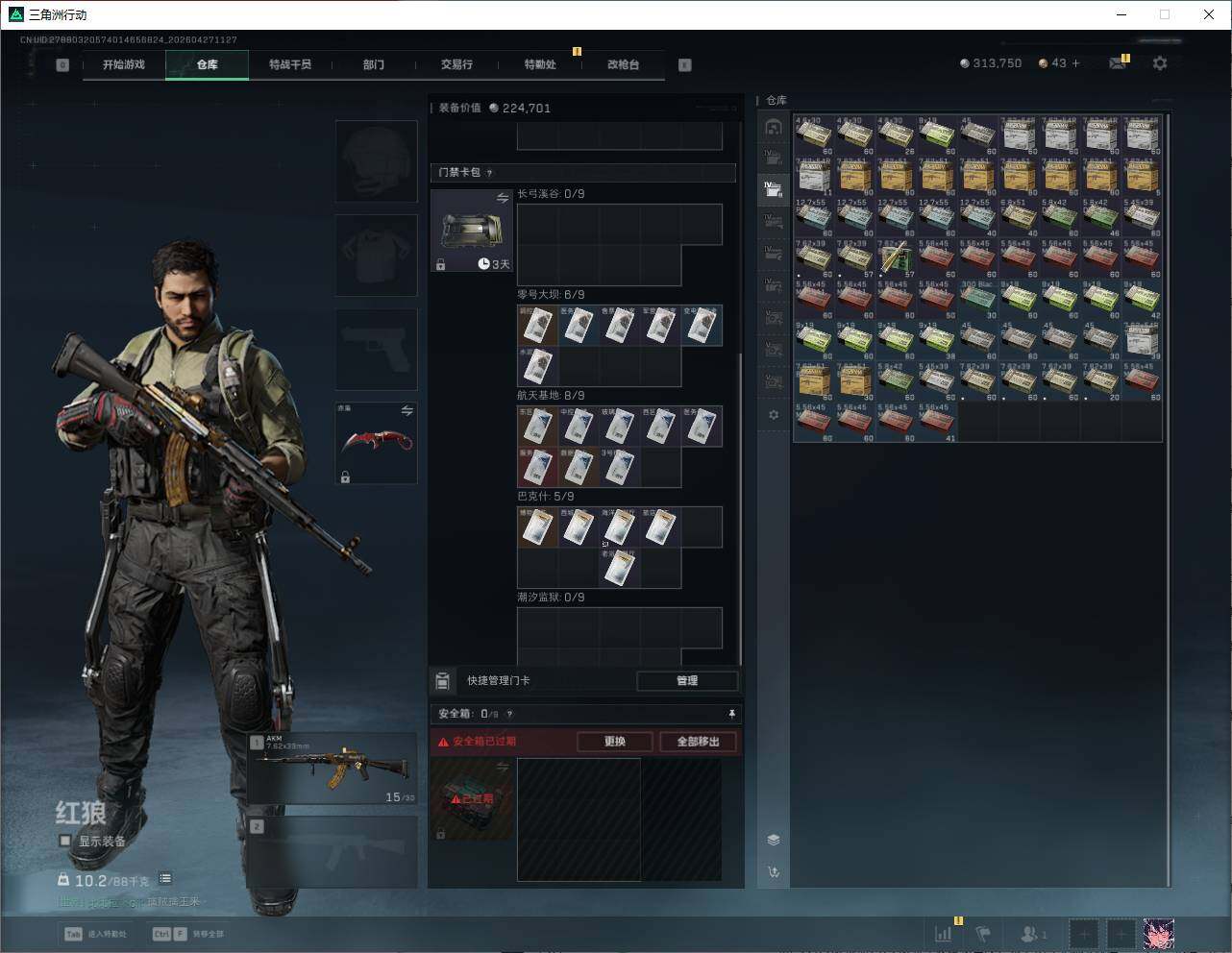
Task: Click the sort icon at sidebar bottom
Action: click(774, 872)
